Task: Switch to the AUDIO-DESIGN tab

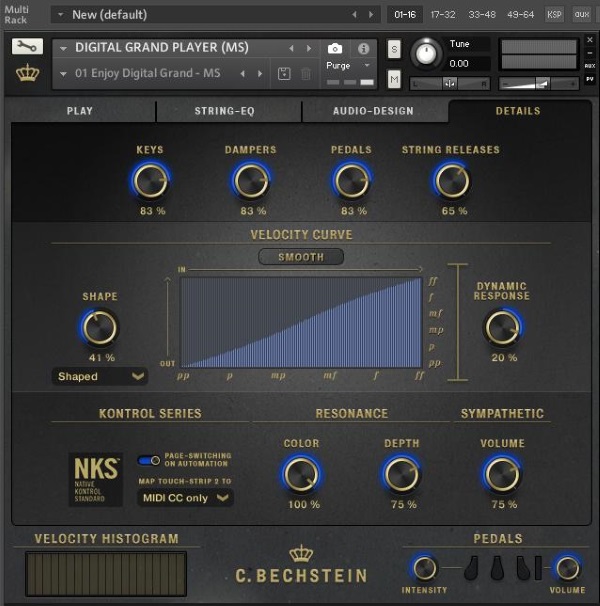Action: (x=373, y=111)
